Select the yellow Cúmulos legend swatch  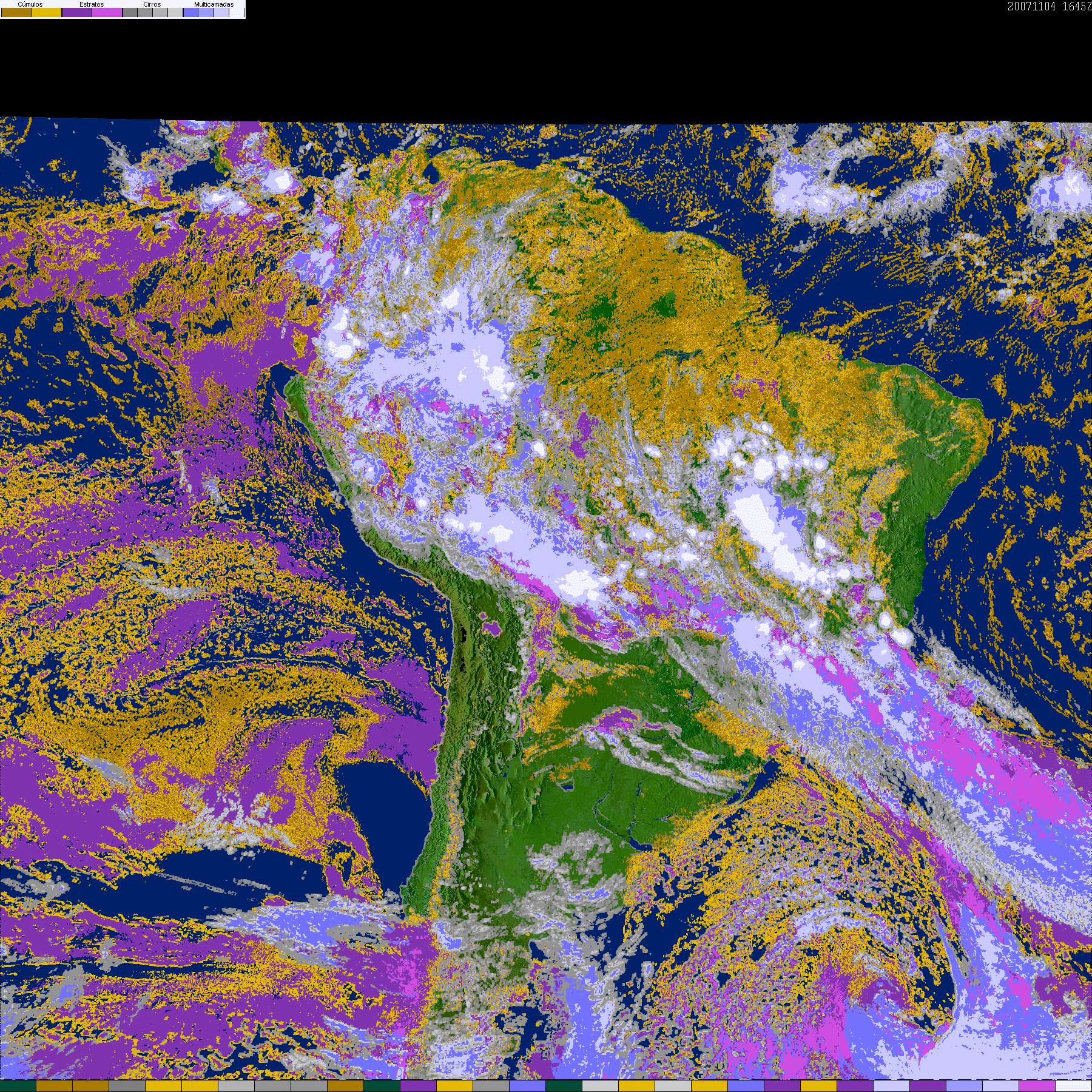(47, 12)
